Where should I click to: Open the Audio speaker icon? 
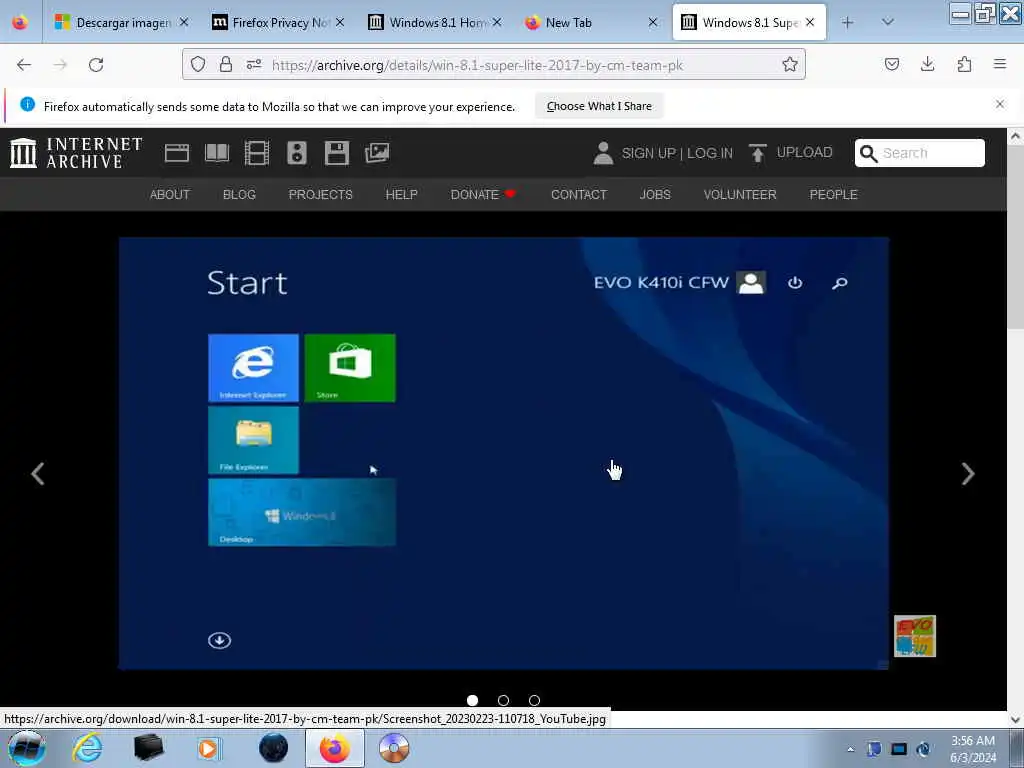click(x=296, y=153)
